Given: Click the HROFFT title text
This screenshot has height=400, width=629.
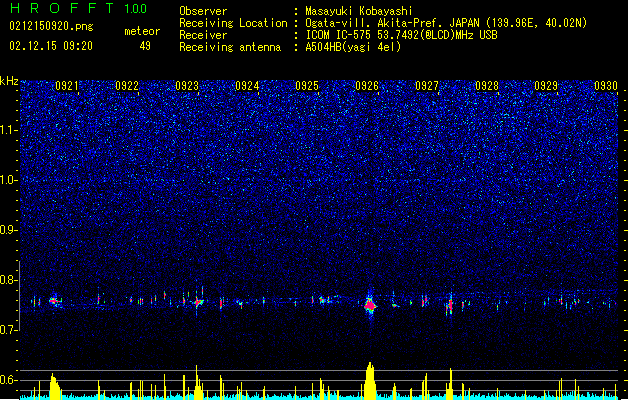Looking at the screenshot, I should pos(63,8).
